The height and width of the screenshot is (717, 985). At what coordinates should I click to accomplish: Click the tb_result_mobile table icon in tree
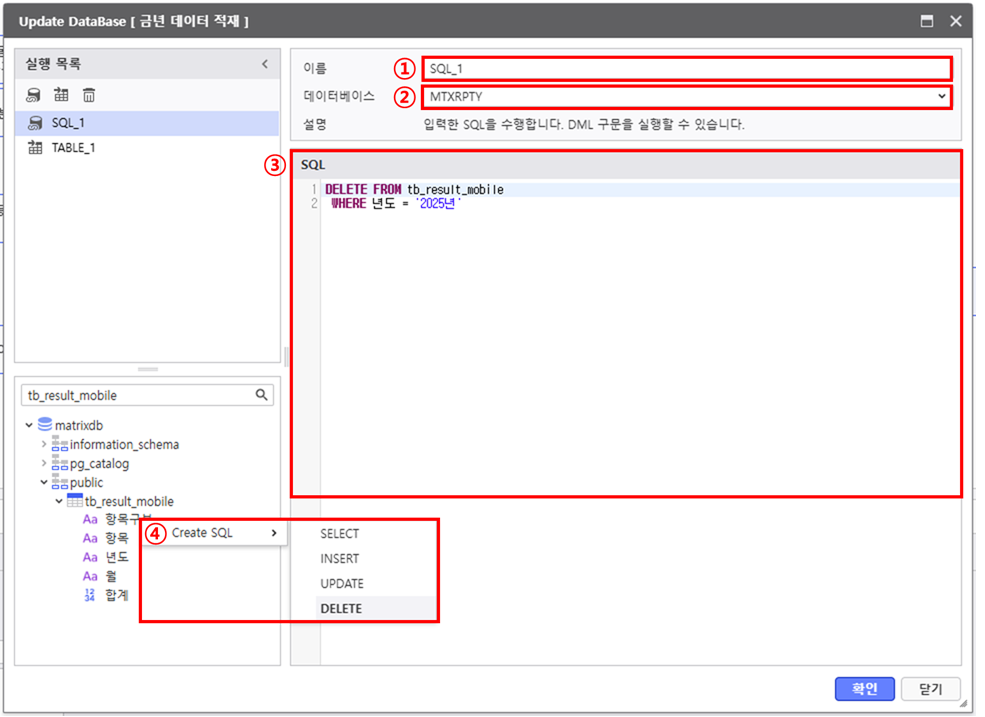[x=74, y=501]
